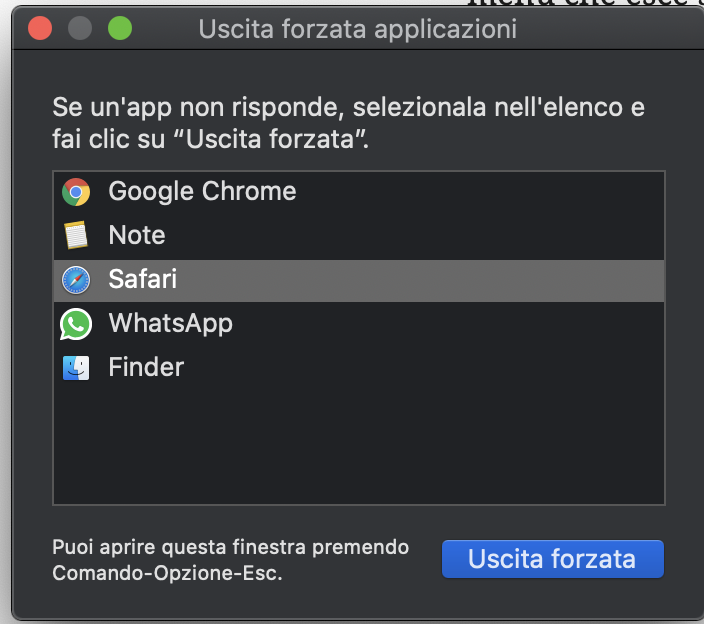Select the Finder entry name
704x624 pixels.
[x=146, y=367]
